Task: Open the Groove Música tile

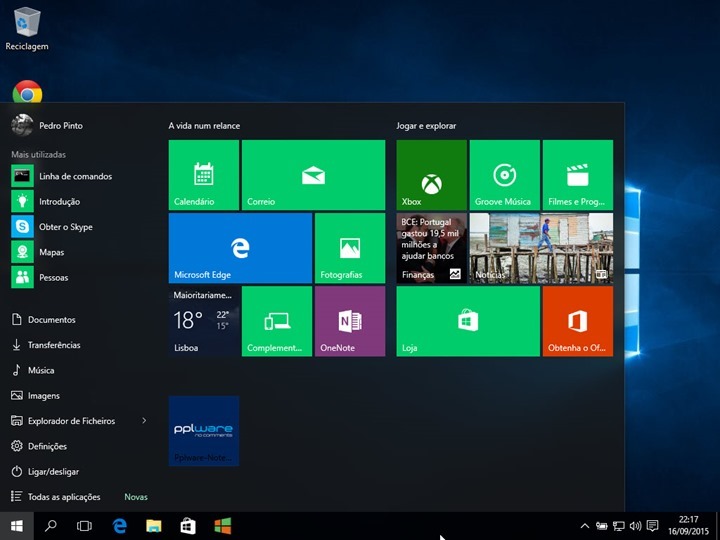Action: pos(505,175)
